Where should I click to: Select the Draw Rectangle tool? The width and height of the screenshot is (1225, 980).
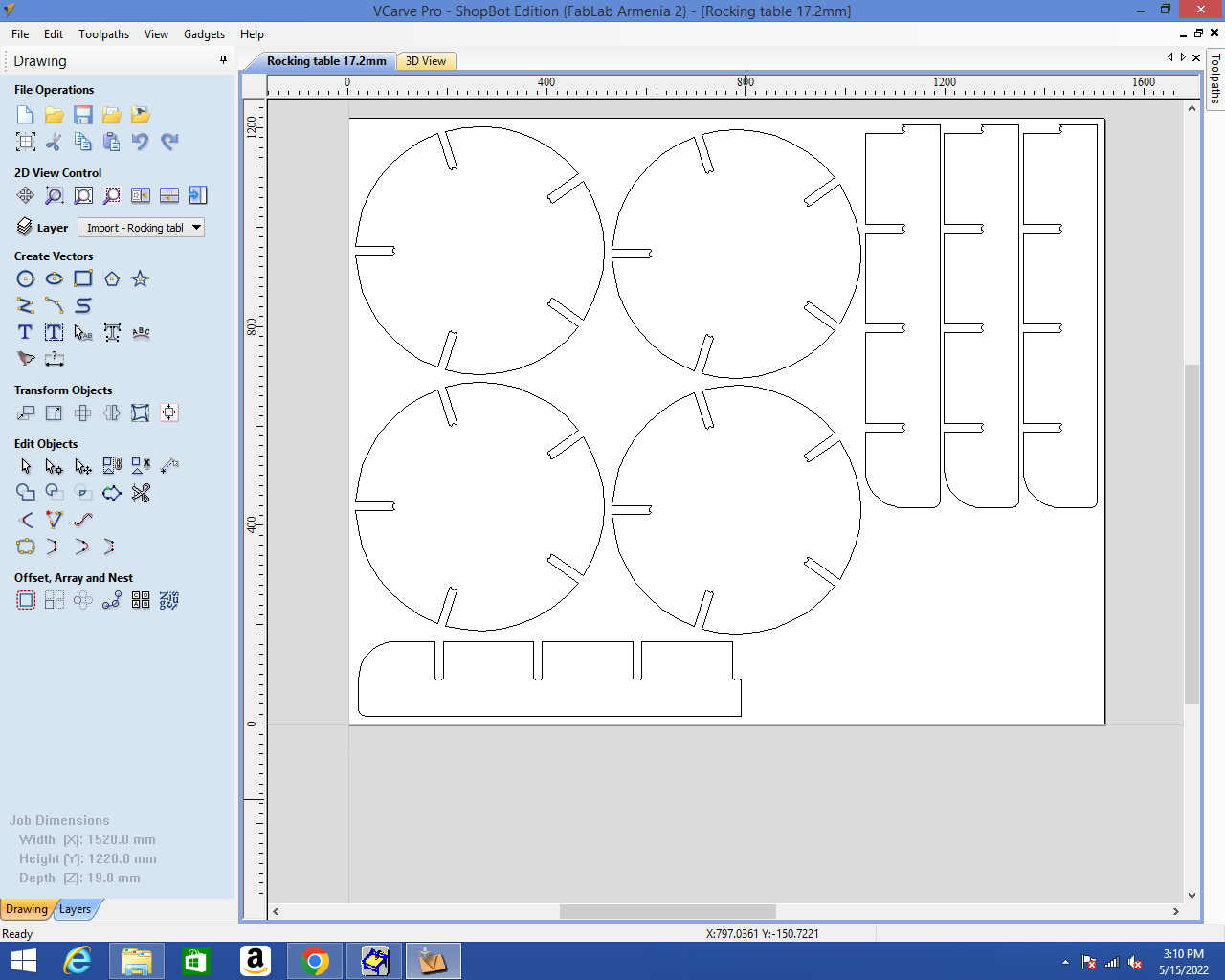83,278
